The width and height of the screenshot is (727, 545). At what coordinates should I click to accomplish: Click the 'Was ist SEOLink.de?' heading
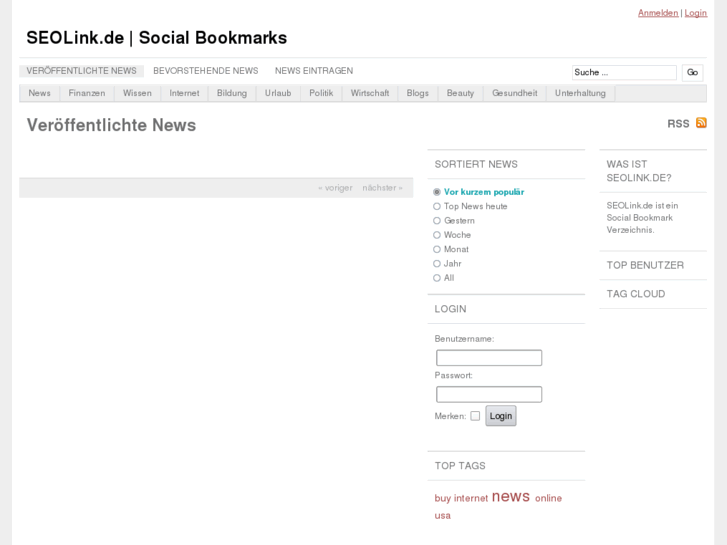tap(638, 171)
